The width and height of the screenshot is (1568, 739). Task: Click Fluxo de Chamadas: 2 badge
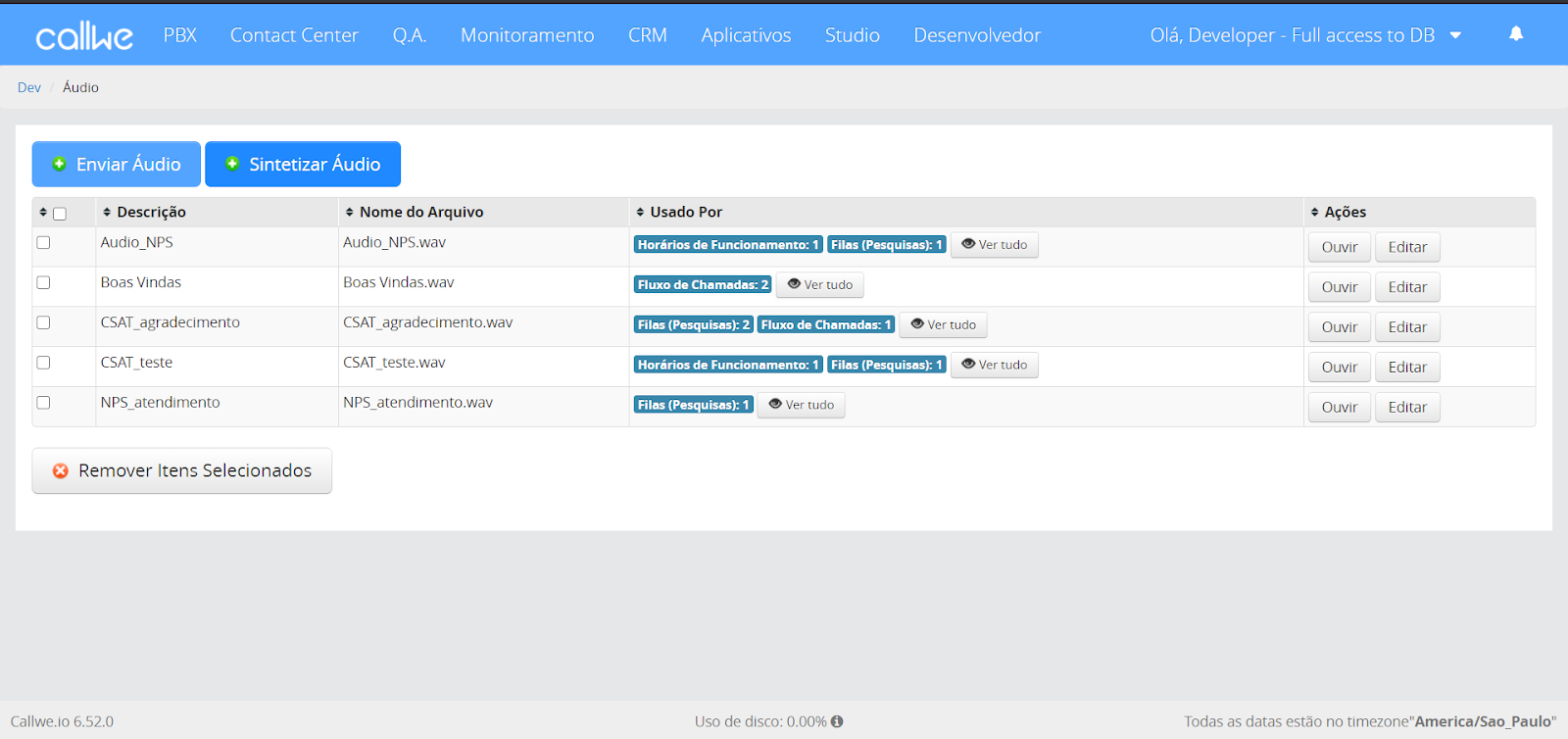(x=703, y=285)
